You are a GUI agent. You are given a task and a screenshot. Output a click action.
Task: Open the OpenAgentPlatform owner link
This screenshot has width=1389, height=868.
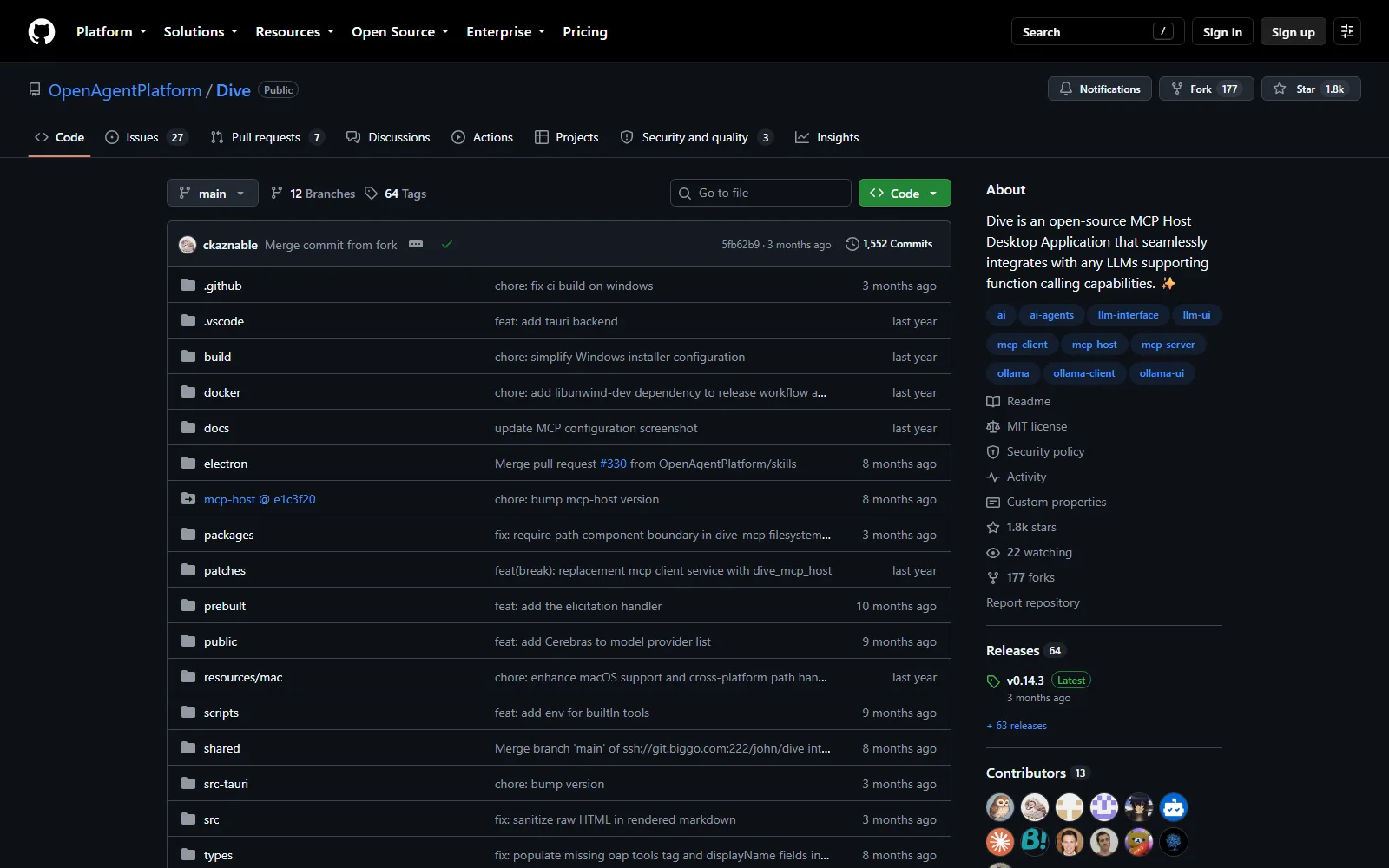click(x=125, y=90)
